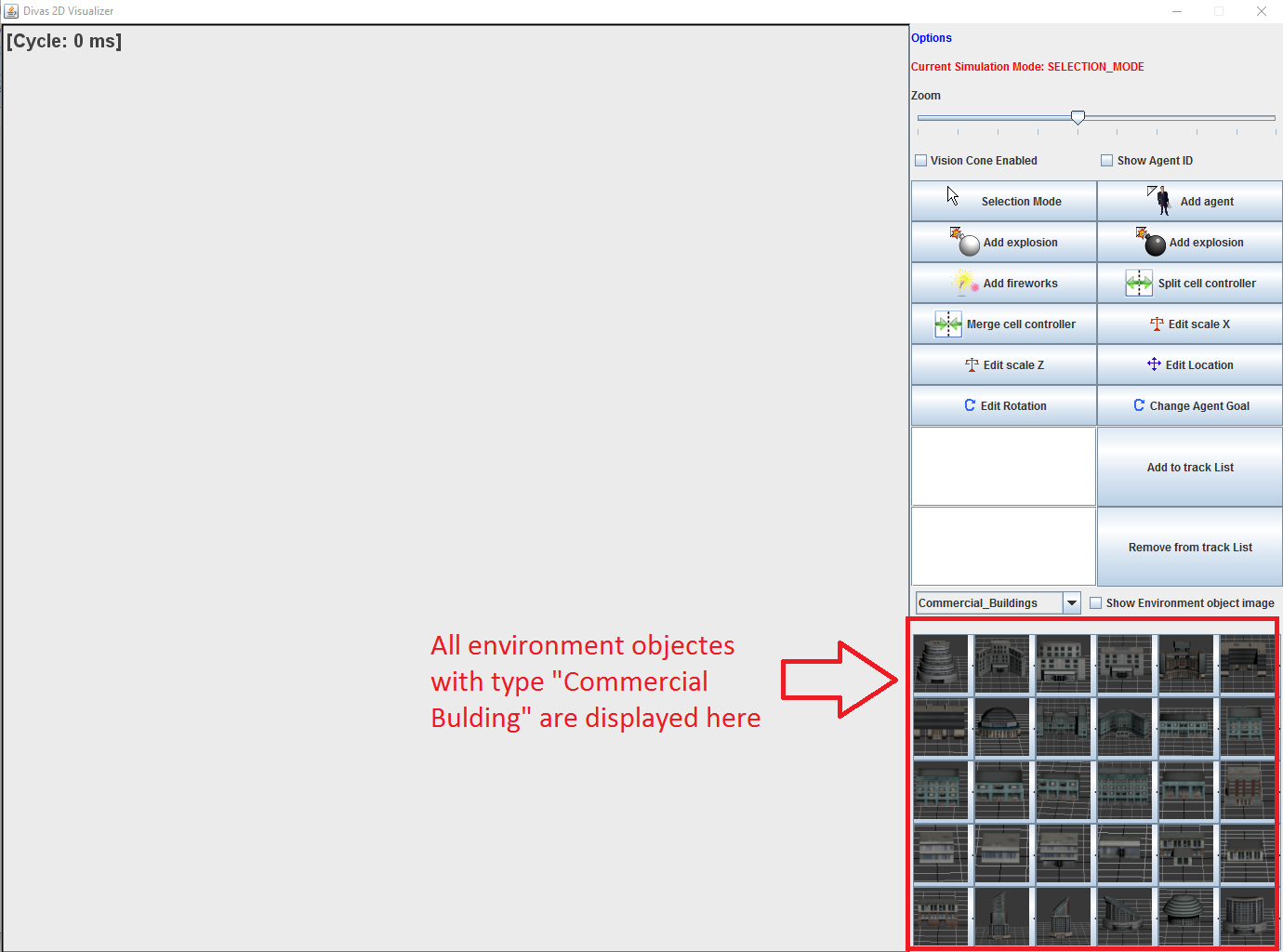Select Add explosion with grey ball icon

click(x=1004, y=242)
